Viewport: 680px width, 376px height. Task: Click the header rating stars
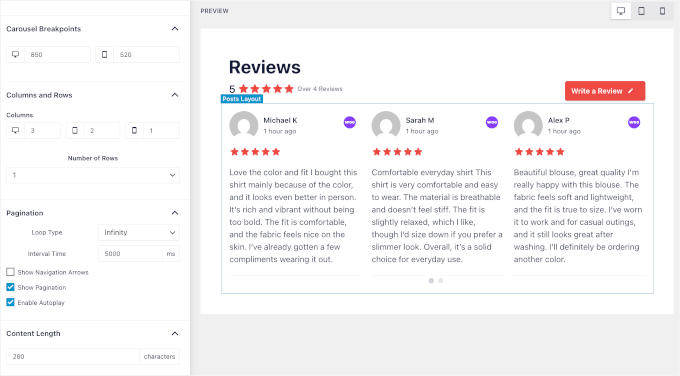coord(266,89)
